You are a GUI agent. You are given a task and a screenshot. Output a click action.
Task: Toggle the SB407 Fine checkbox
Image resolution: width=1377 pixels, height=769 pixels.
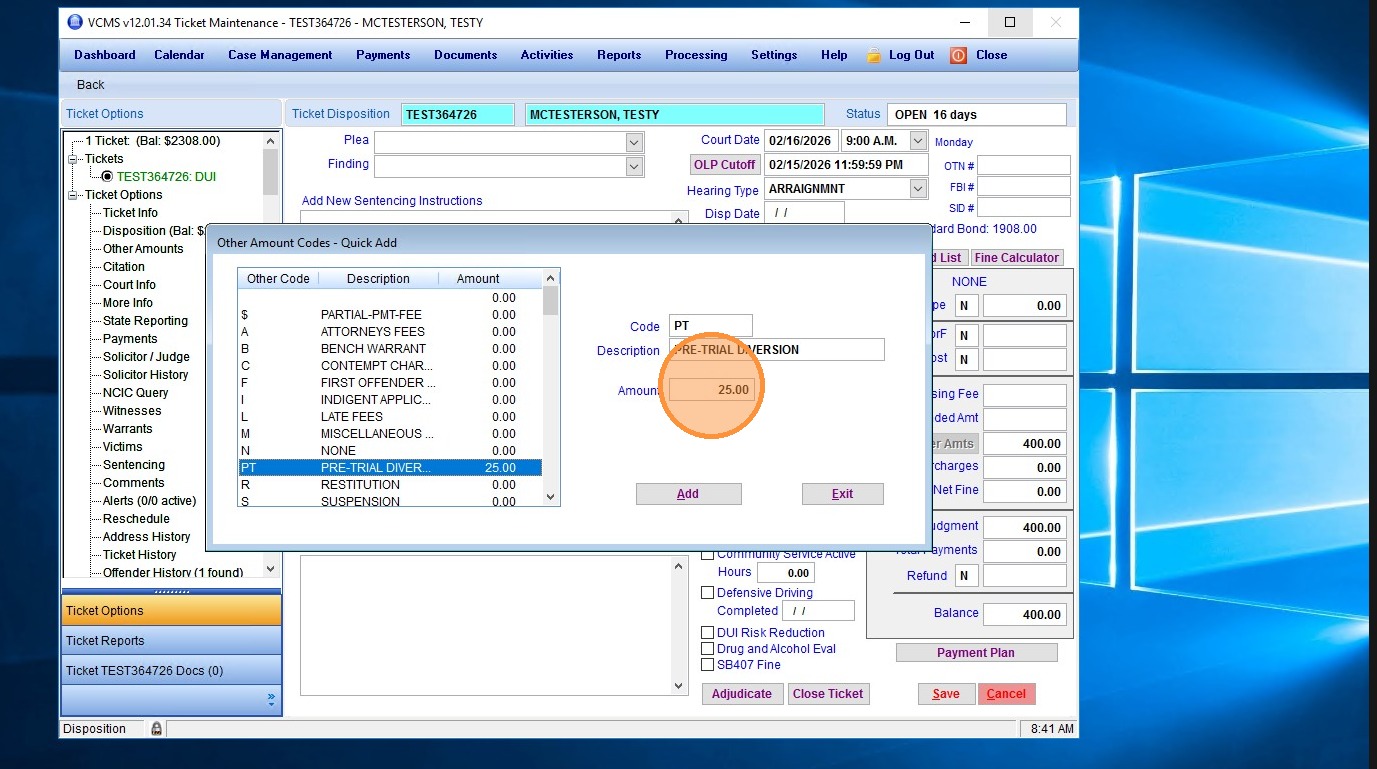click(708, 665)
